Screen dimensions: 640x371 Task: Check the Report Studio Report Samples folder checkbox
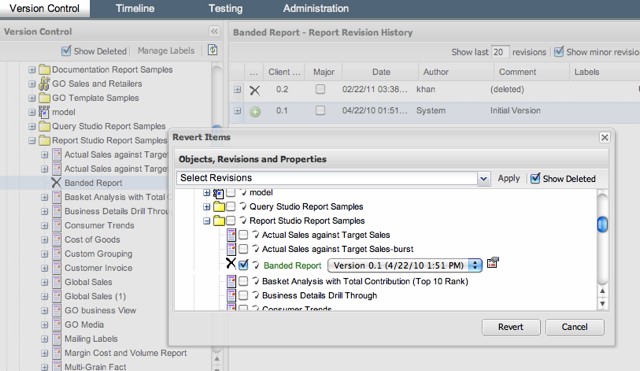pos(231,220)
